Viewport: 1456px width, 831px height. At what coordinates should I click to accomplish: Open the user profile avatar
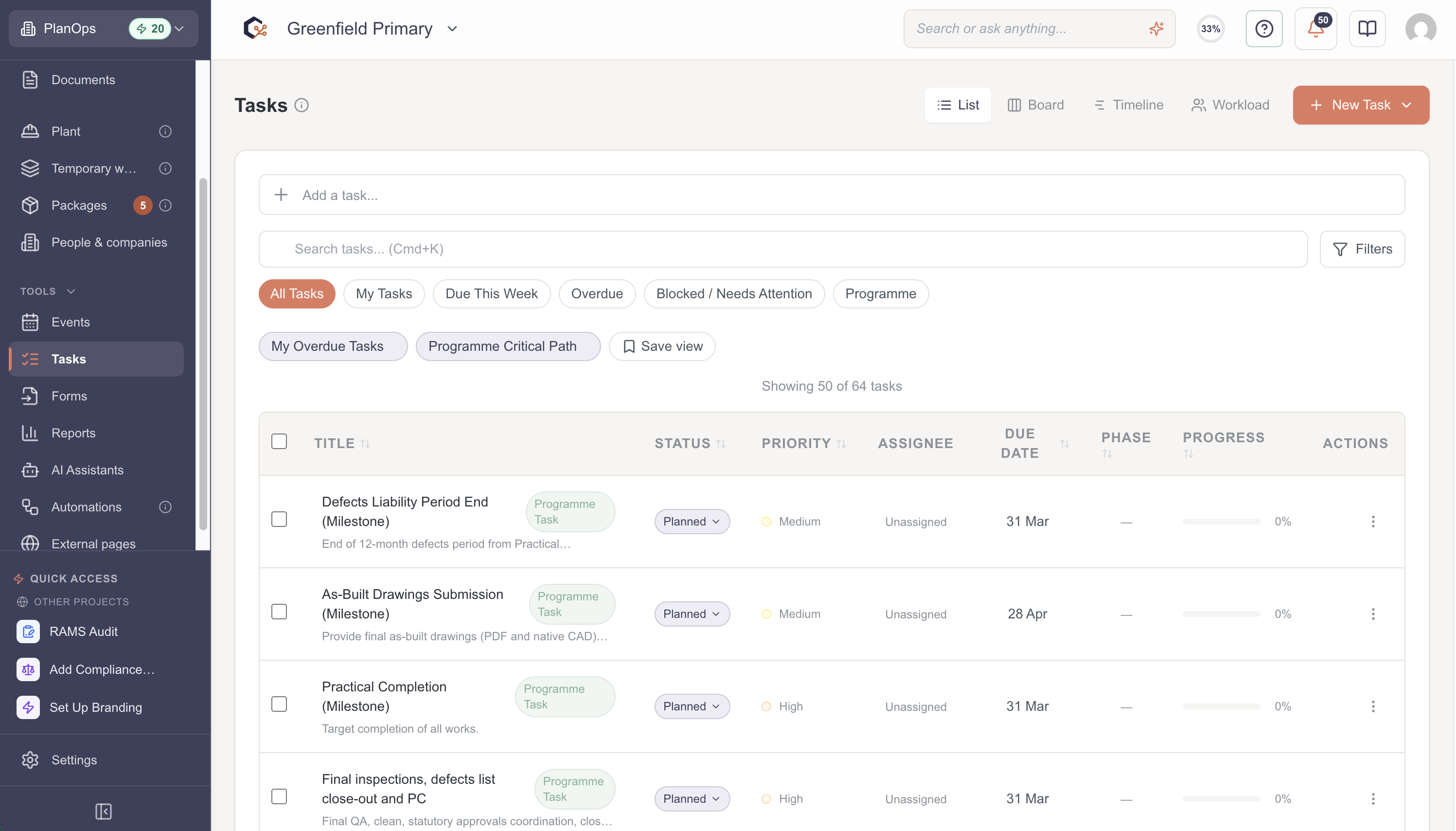coord(1420,29)
